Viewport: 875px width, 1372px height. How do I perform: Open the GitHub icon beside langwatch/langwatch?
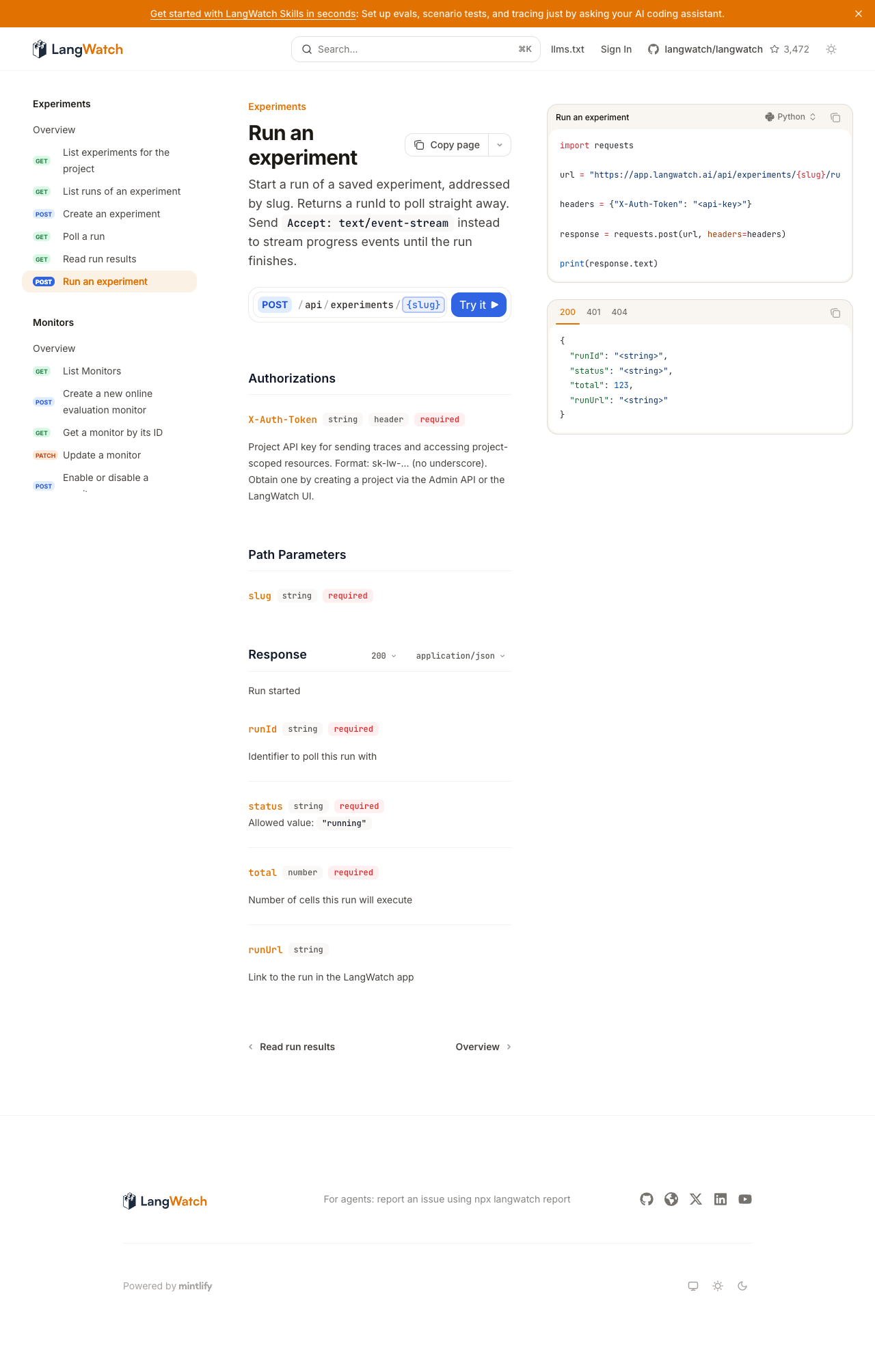pos(654,49)
